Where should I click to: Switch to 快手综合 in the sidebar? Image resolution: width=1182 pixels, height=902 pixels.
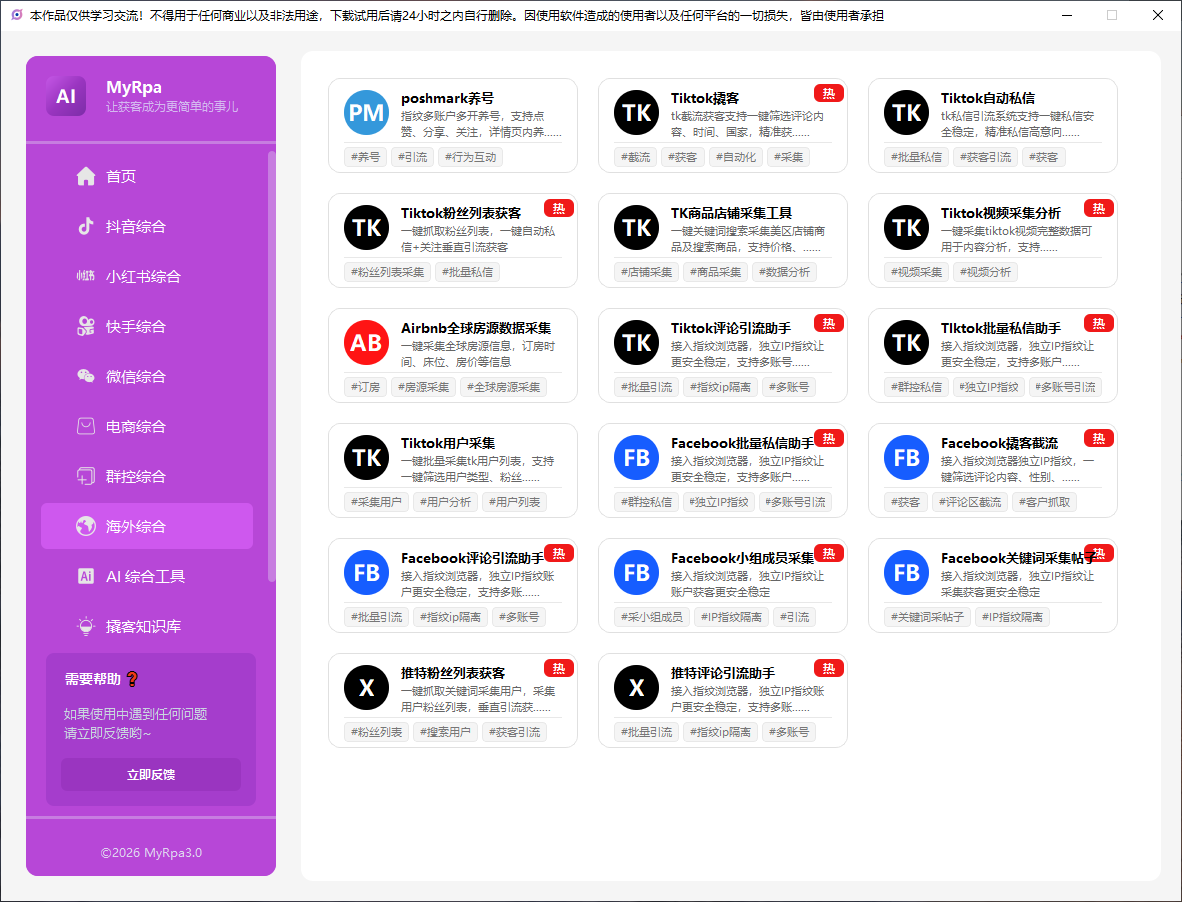coord(147,326)
